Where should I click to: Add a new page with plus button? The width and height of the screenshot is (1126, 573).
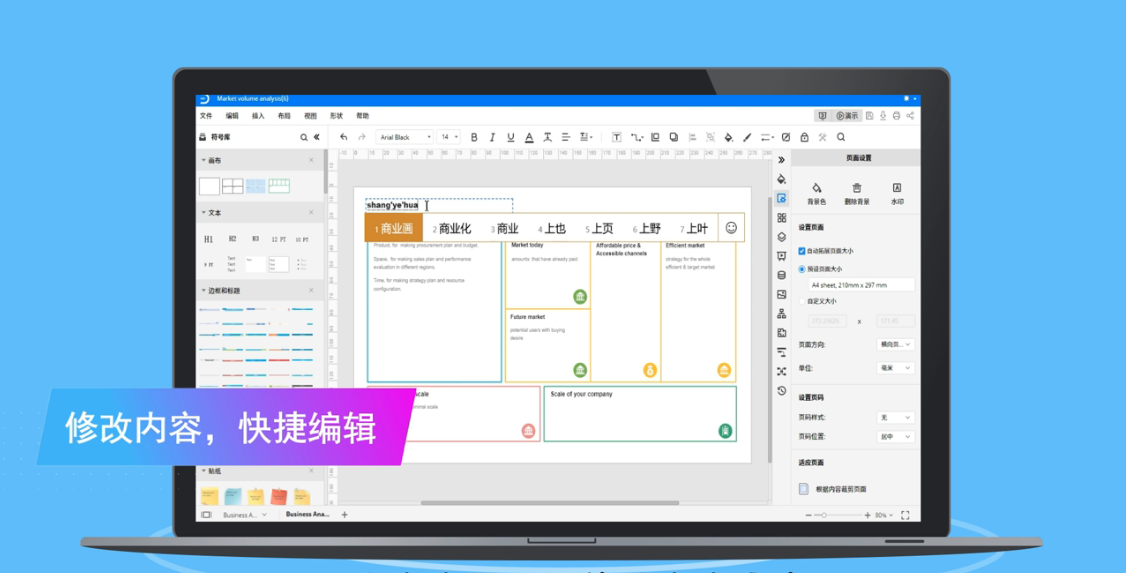344,515
